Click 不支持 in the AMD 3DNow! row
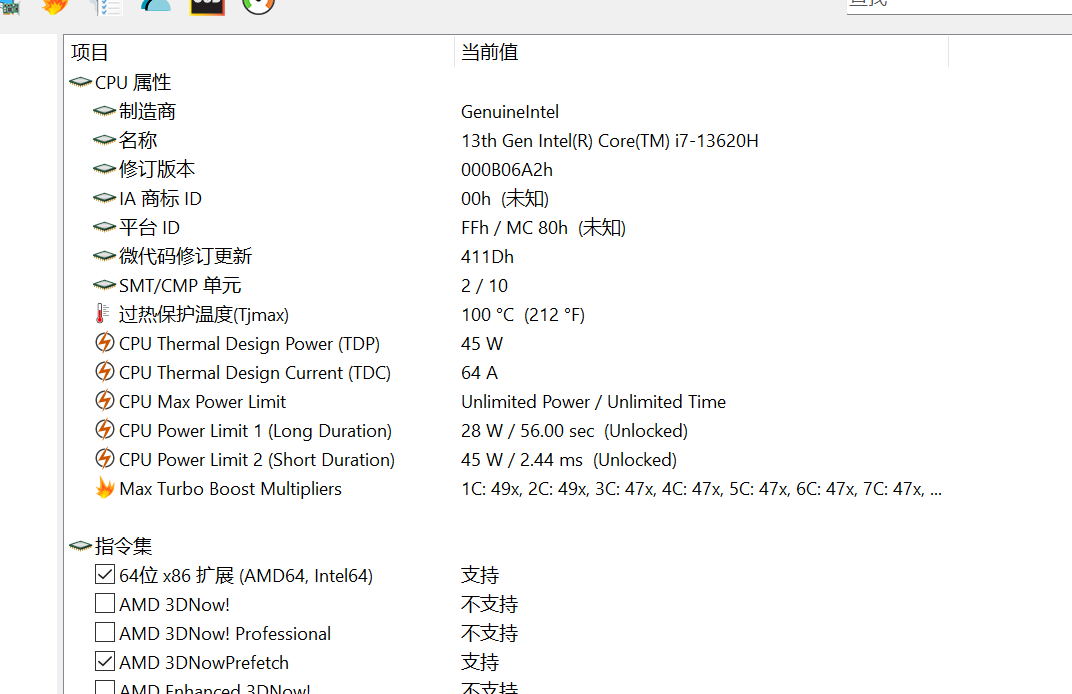Image resolution: width=1072 pixels, height=694 pixels. (490, 604)
